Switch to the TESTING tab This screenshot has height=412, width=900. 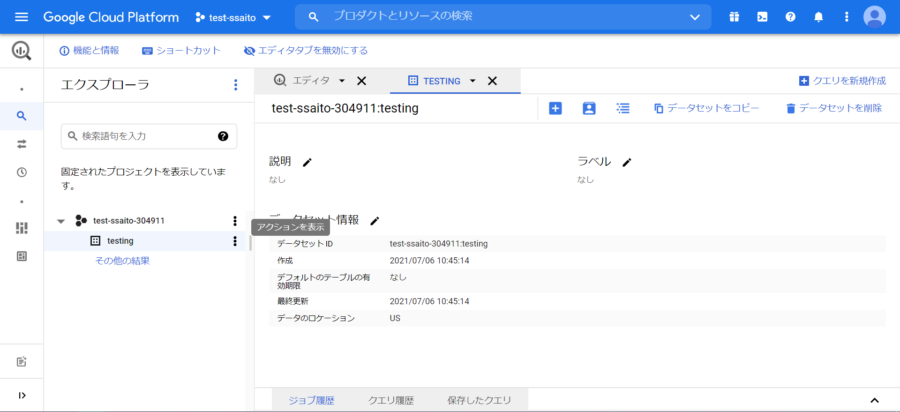click(x=435, y=81)
